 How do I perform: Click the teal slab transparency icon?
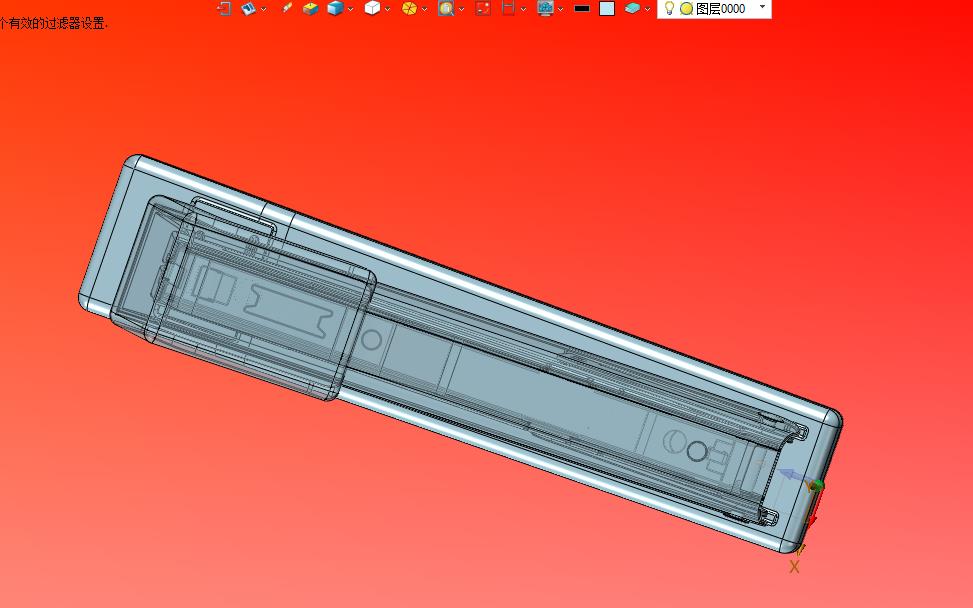click(632, 8)
